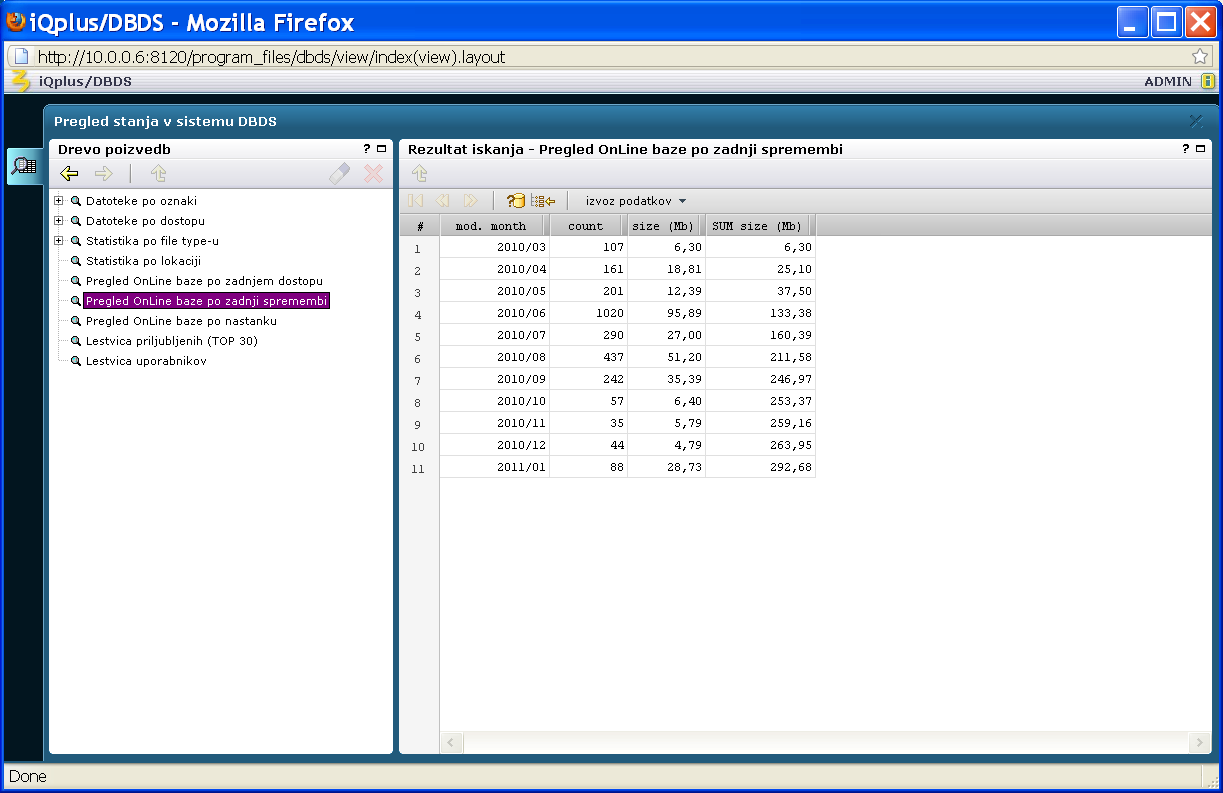Click the ADMIN user label

1168,82
